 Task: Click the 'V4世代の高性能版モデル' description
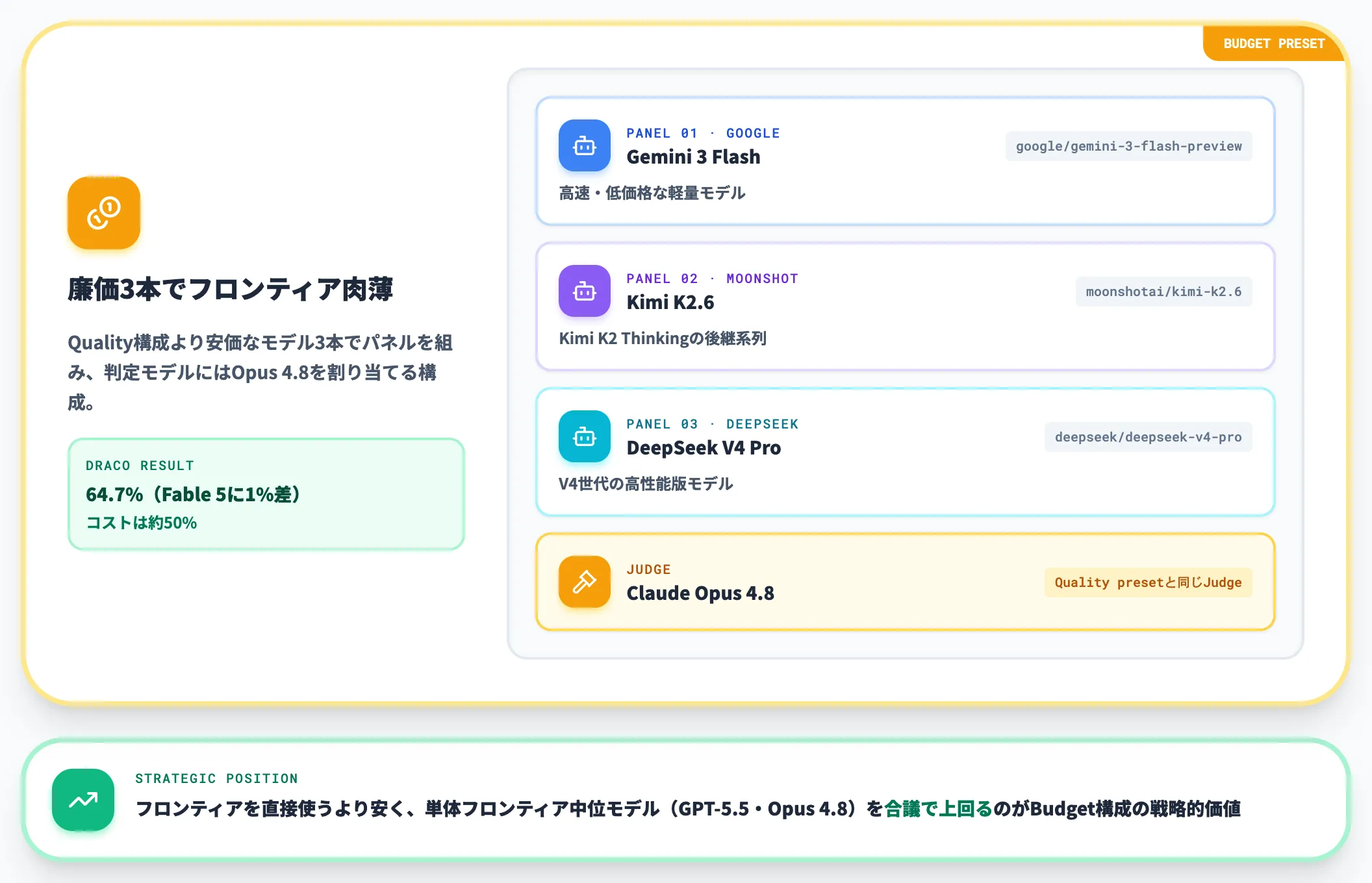click(646, 484)
